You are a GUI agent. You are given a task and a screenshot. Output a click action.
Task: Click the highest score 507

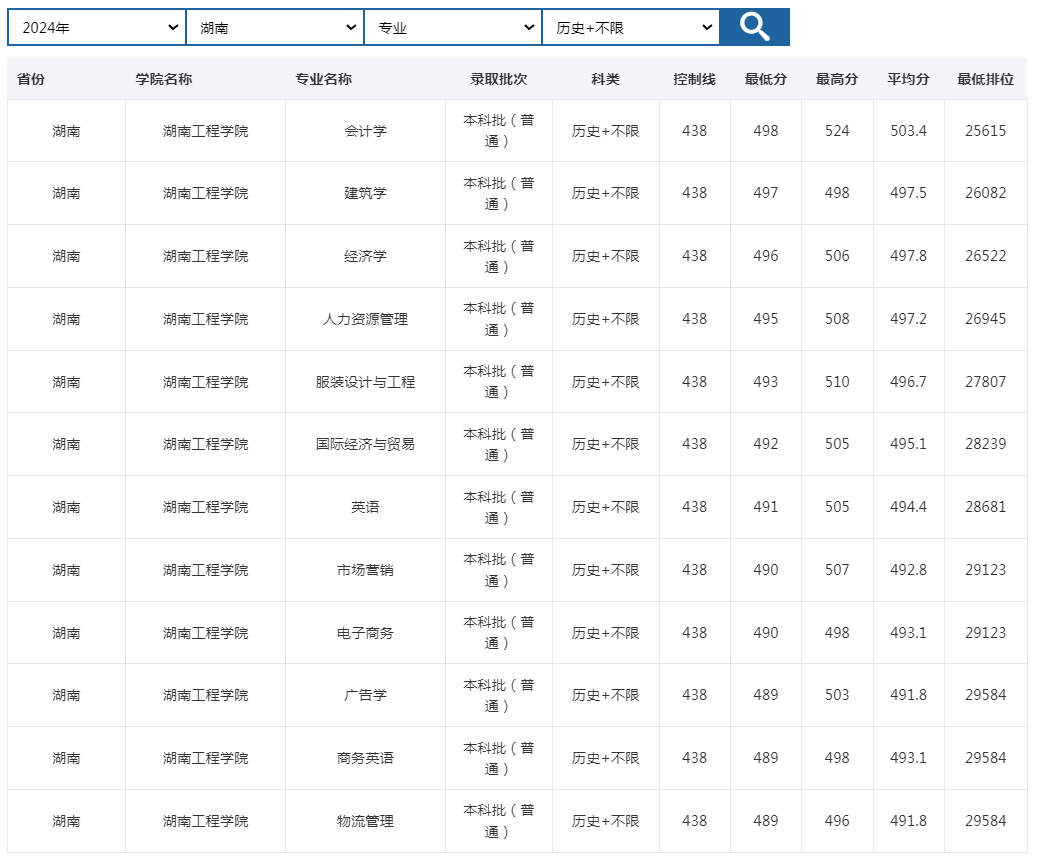(x=837, y=570)
